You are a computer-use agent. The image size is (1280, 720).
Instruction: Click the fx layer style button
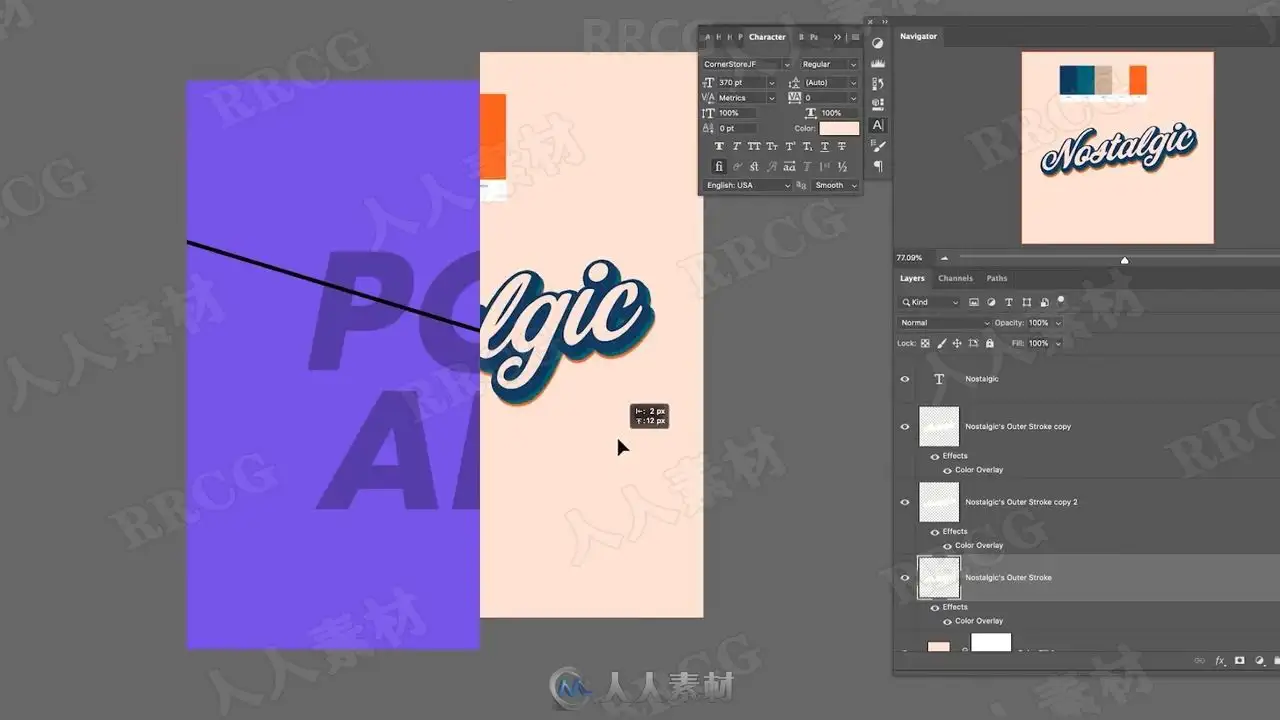coord(1220,661)
